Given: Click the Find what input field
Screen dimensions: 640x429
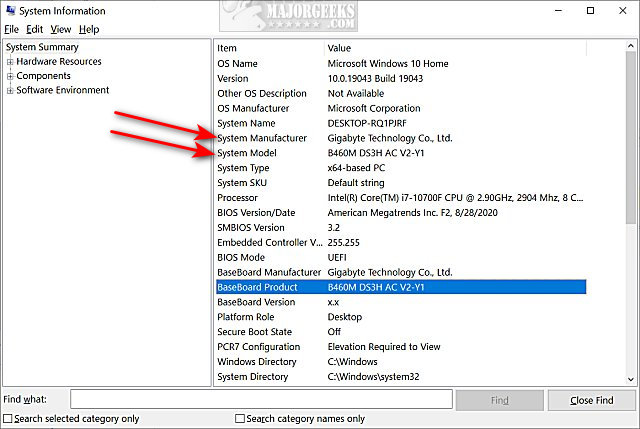Looking at the screenshot, I should pos(261,399).
